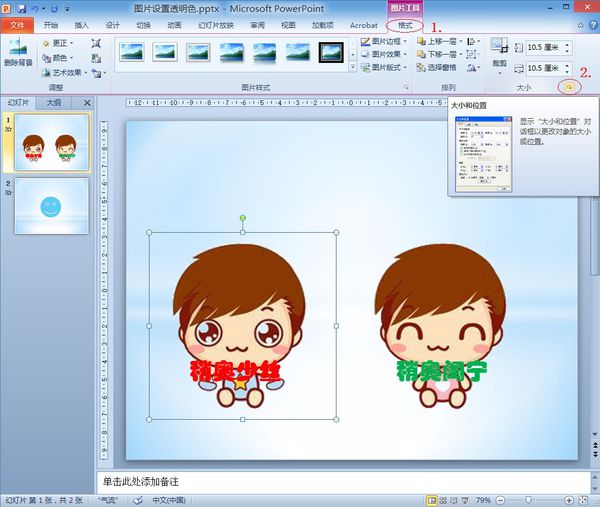The height and width of the screenshot is (507, 600).
Task: Select the 格式 (Format) tab
Action: tap(405, 26)
